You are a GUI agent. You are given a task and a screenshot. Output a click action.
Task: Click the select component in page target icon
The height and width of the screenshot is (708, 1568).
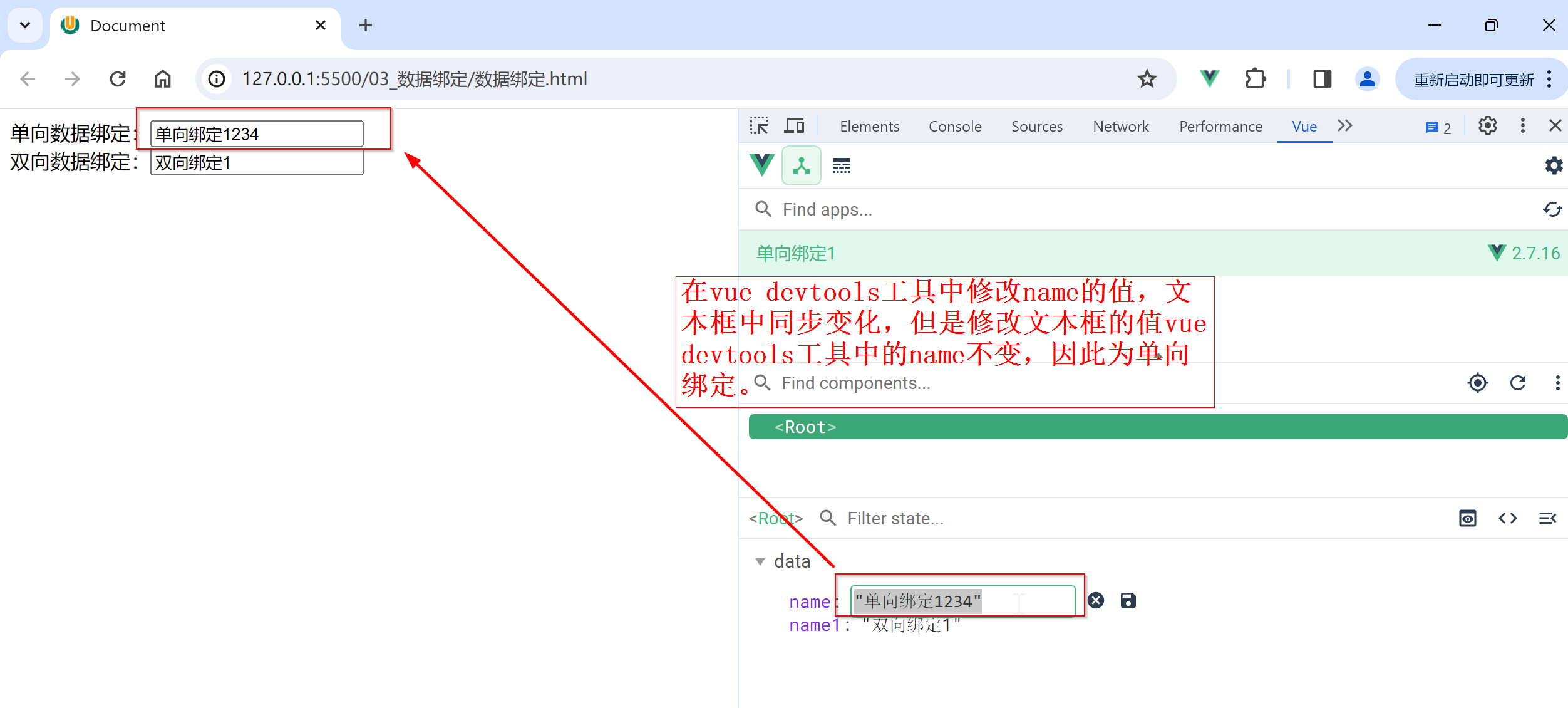(1477, 383)
